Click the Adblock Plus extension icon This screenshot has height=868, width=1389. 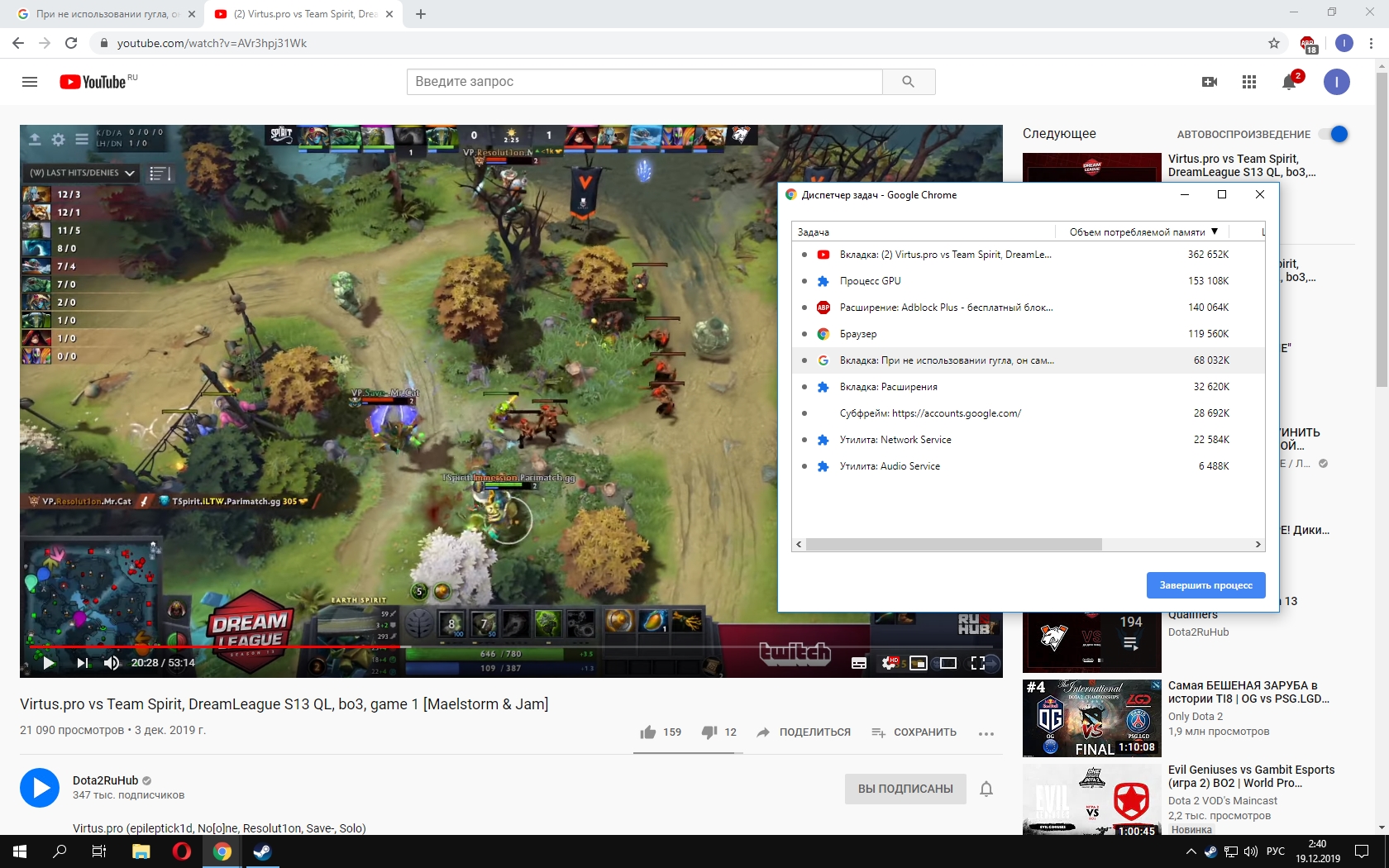[x=1308, y=44]
